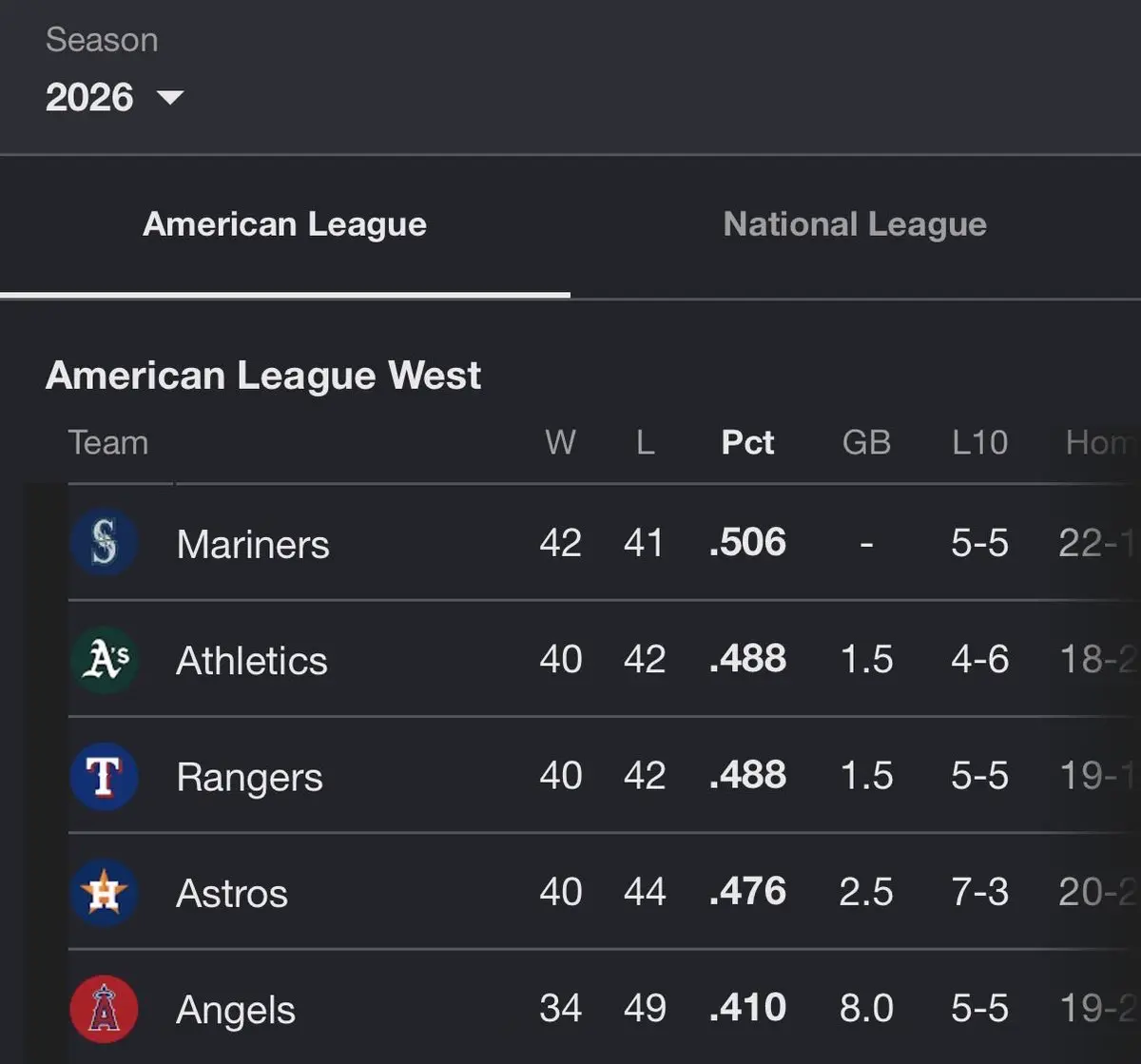Open the Angels team link

[236, 1010]
